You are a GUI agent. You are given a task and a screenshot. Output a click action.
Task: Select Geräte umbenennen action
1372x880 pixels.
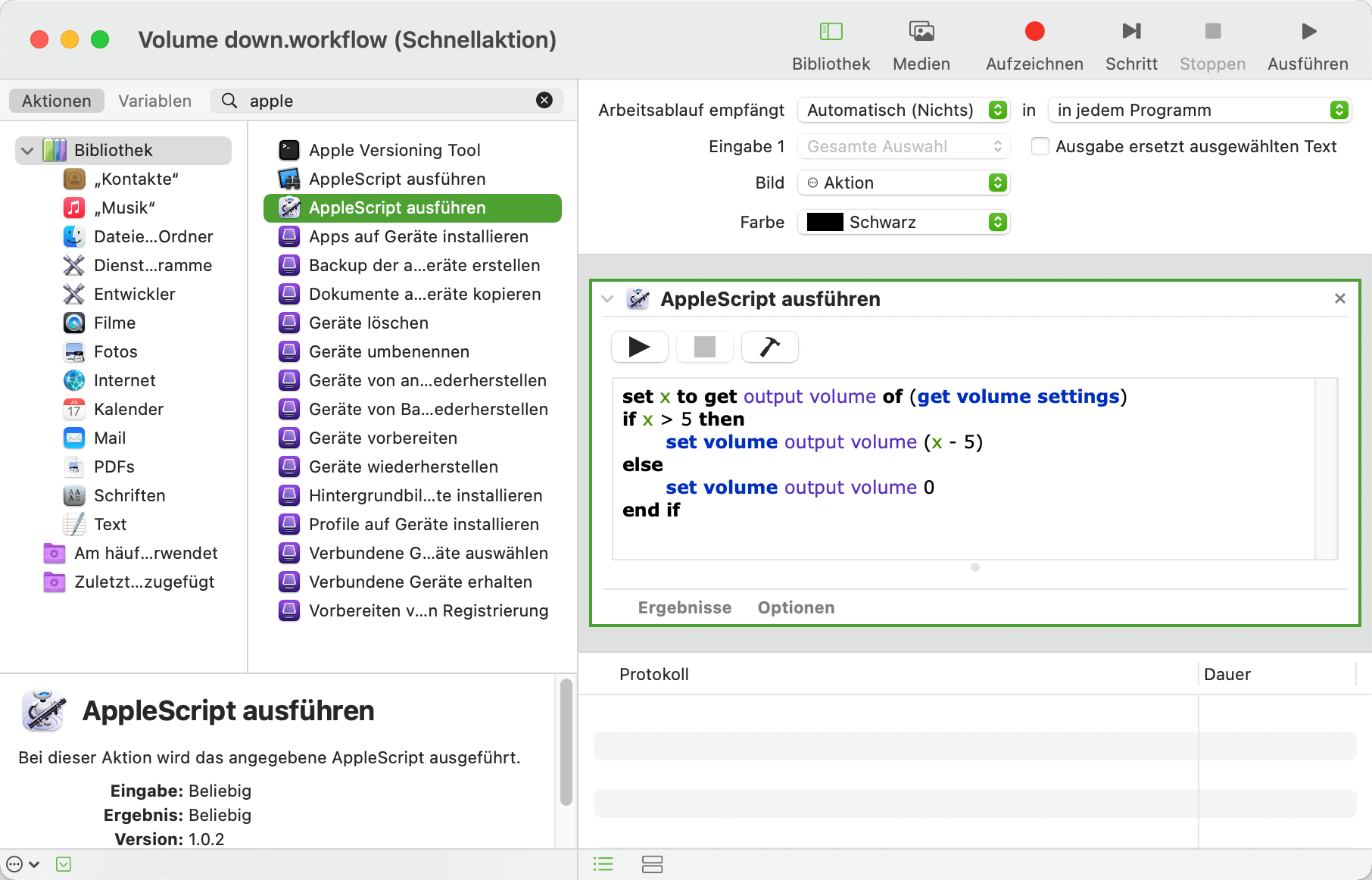(x=413, y=352)
